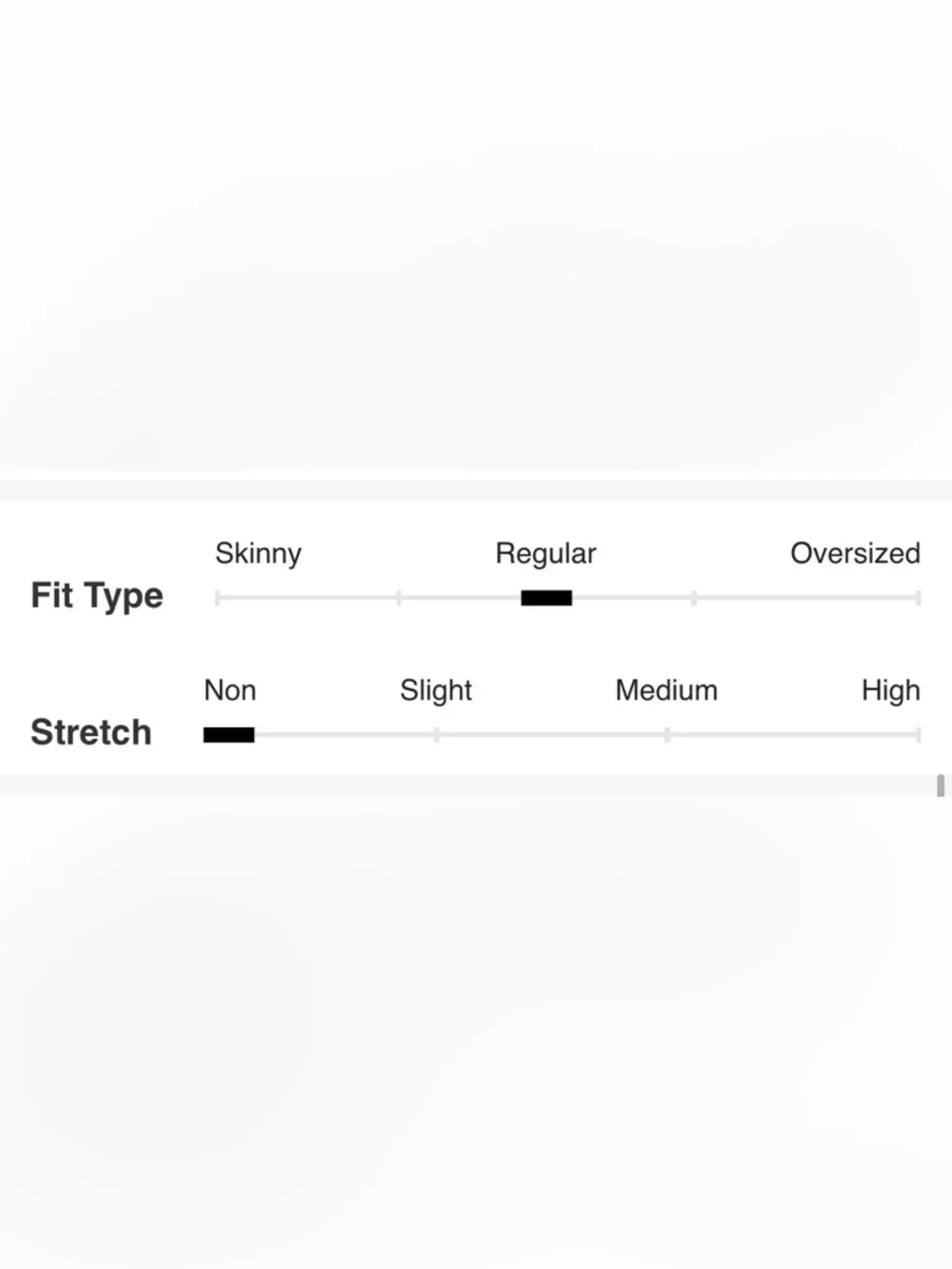This screenshot has height=1269, width=952.
Task: Click the Fit Type tick between Regular and Oversized
Action: pos(694,598)
